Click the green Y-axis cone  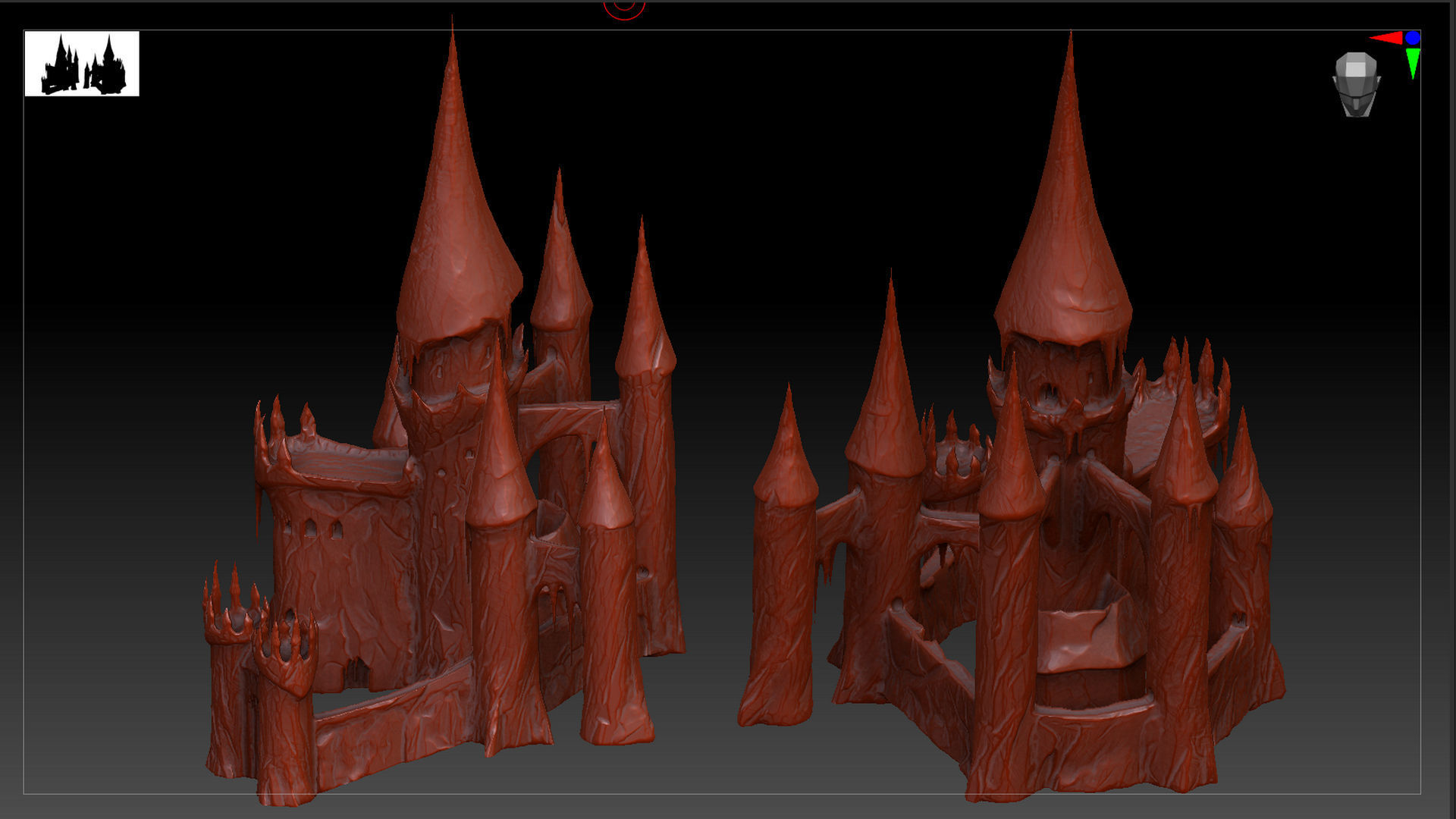click(1413, 64)
